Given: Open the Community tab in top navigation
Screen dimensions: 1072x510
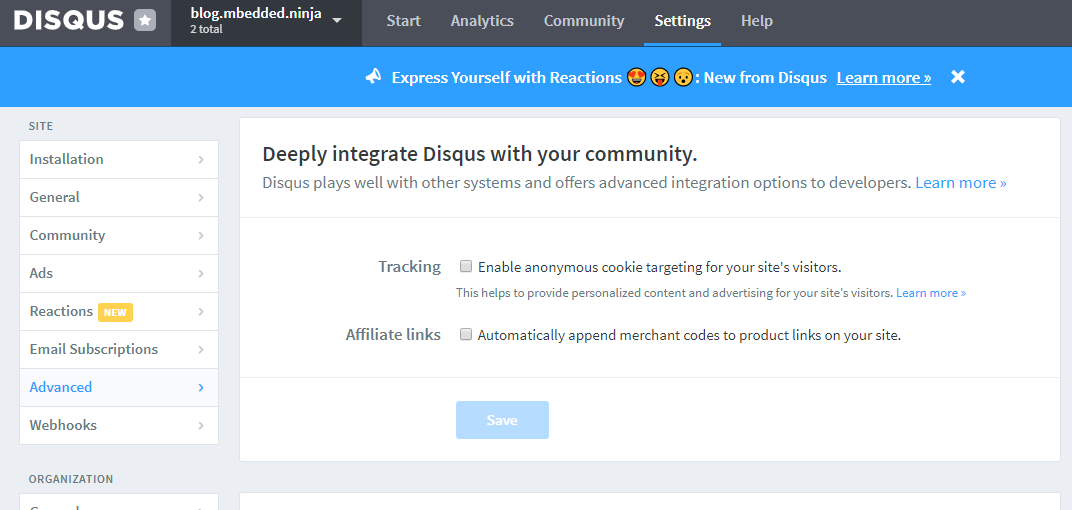Looking at the screenshot, I should (x=584, y=21).
